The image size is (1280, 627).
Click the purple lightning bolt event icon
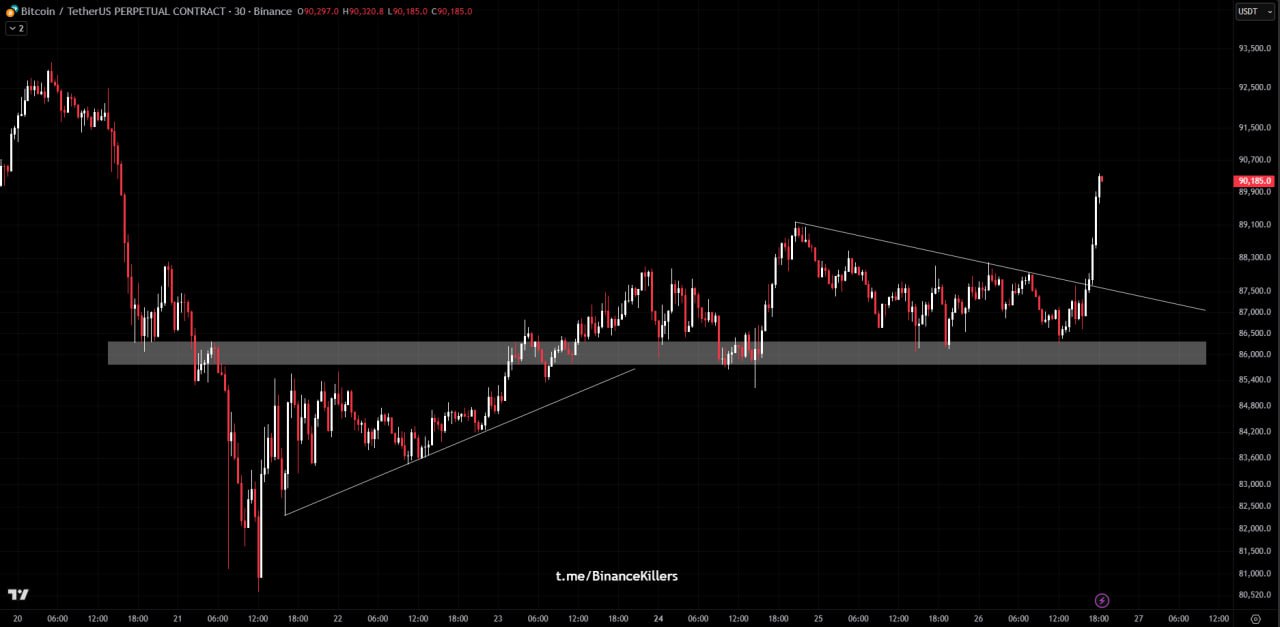1102,600
